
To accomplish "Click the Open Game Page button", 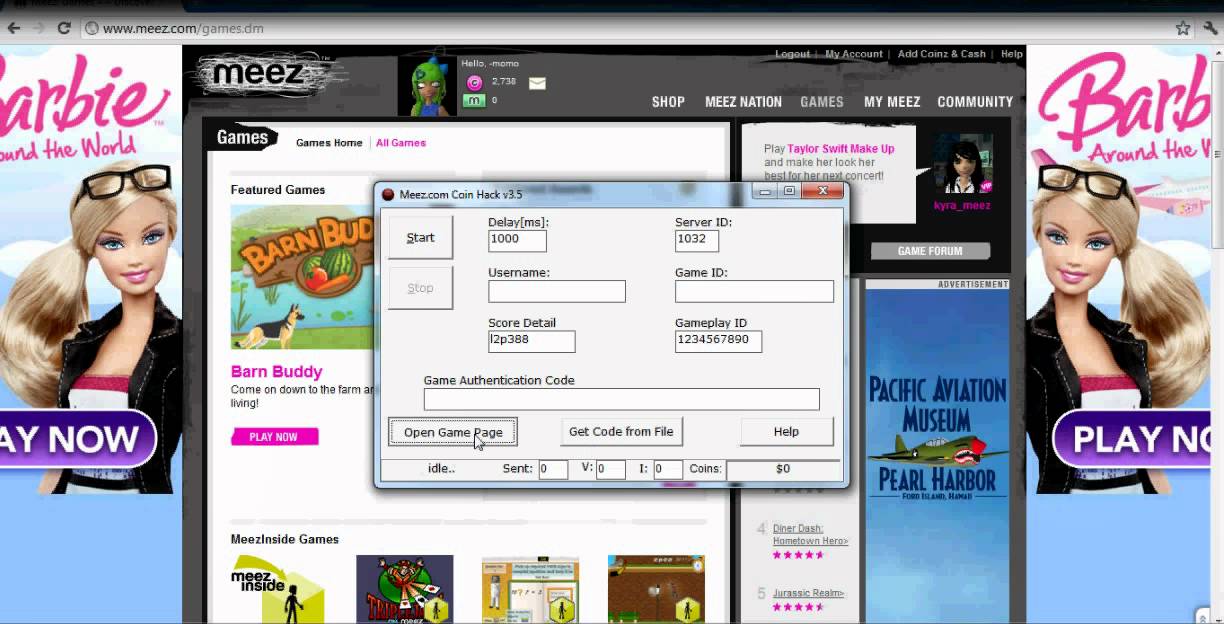I will [x=453, y=432].
